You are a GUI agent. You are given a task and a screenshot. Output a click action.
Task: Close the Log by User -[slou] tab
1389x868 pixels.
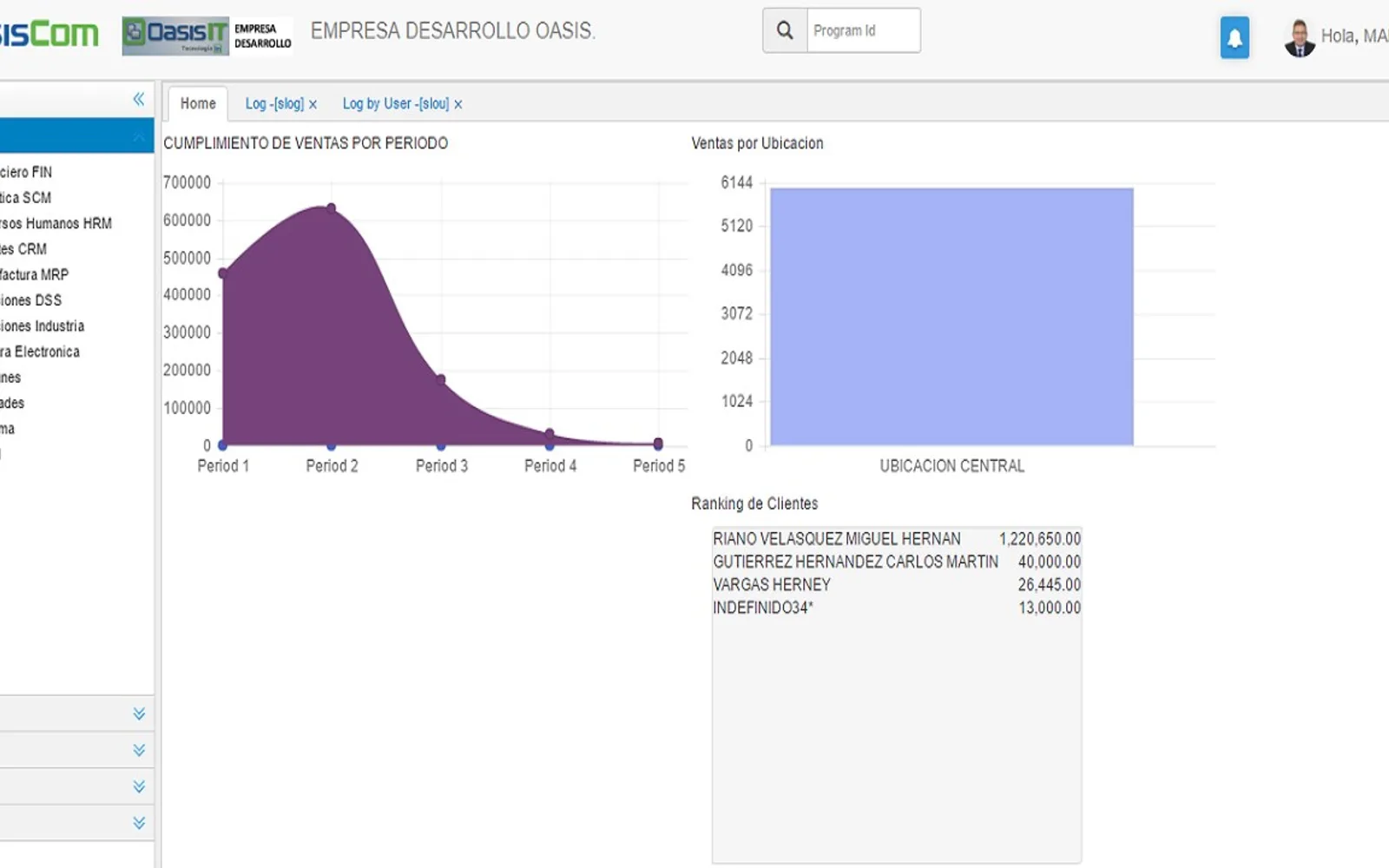[458, 104]
